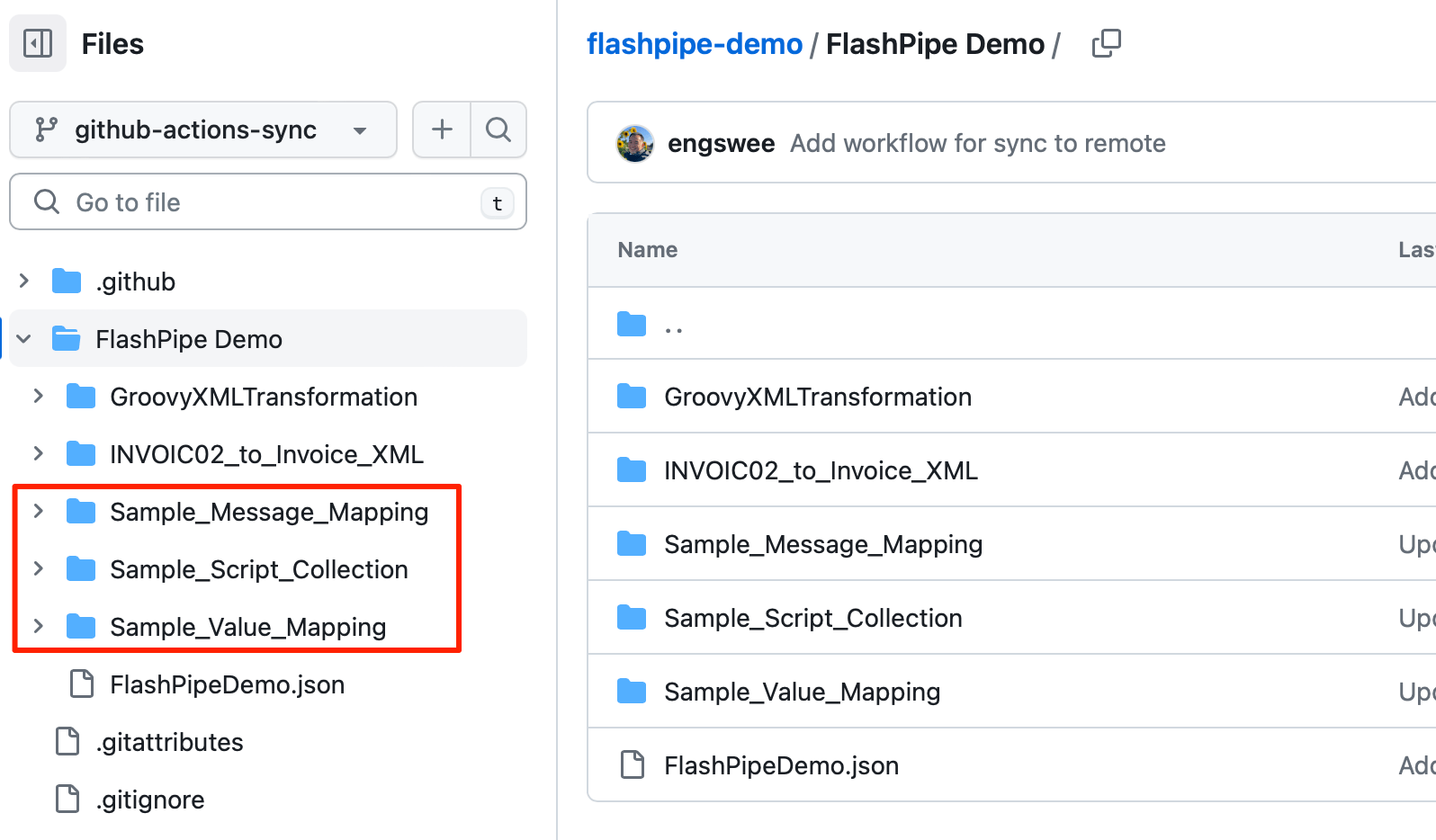Expand Sample_Message_Mapping chevron in tree
This screenshot has height=840, width=1436.
point(39,511)
